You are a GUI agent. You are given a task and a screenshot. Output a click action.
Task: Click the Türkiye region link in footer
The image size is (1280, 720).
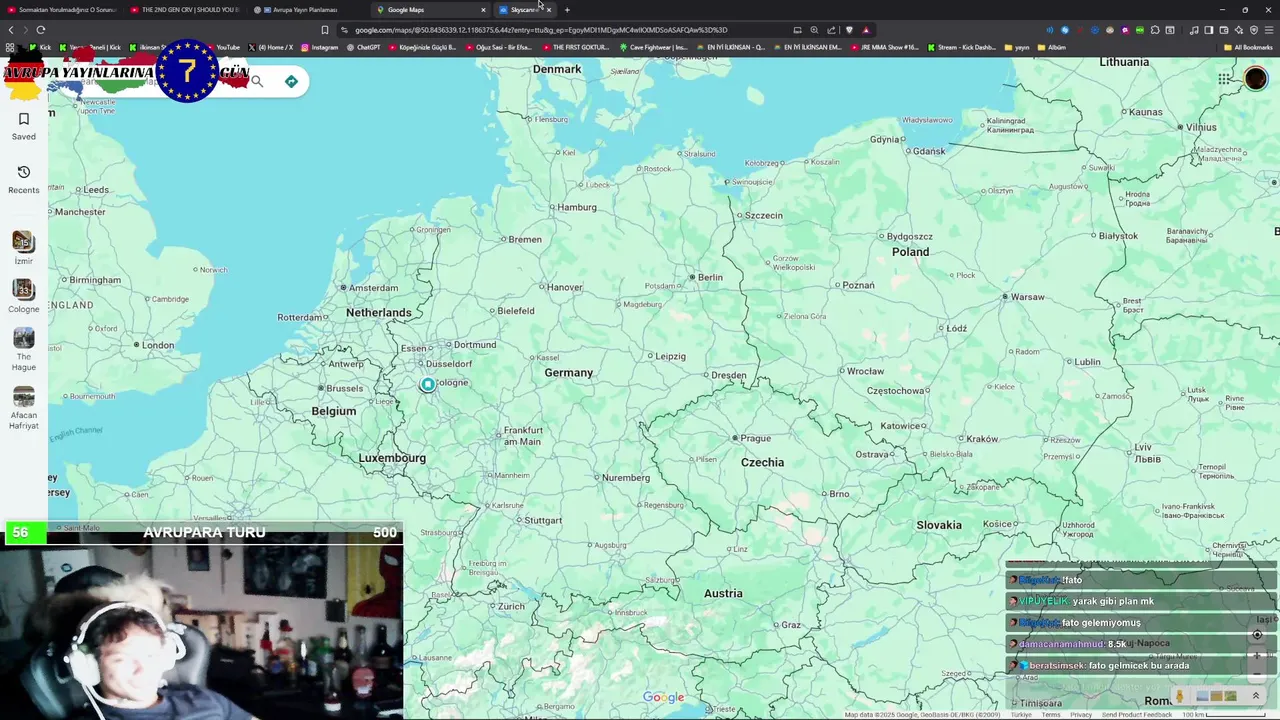pos(1021,715)
